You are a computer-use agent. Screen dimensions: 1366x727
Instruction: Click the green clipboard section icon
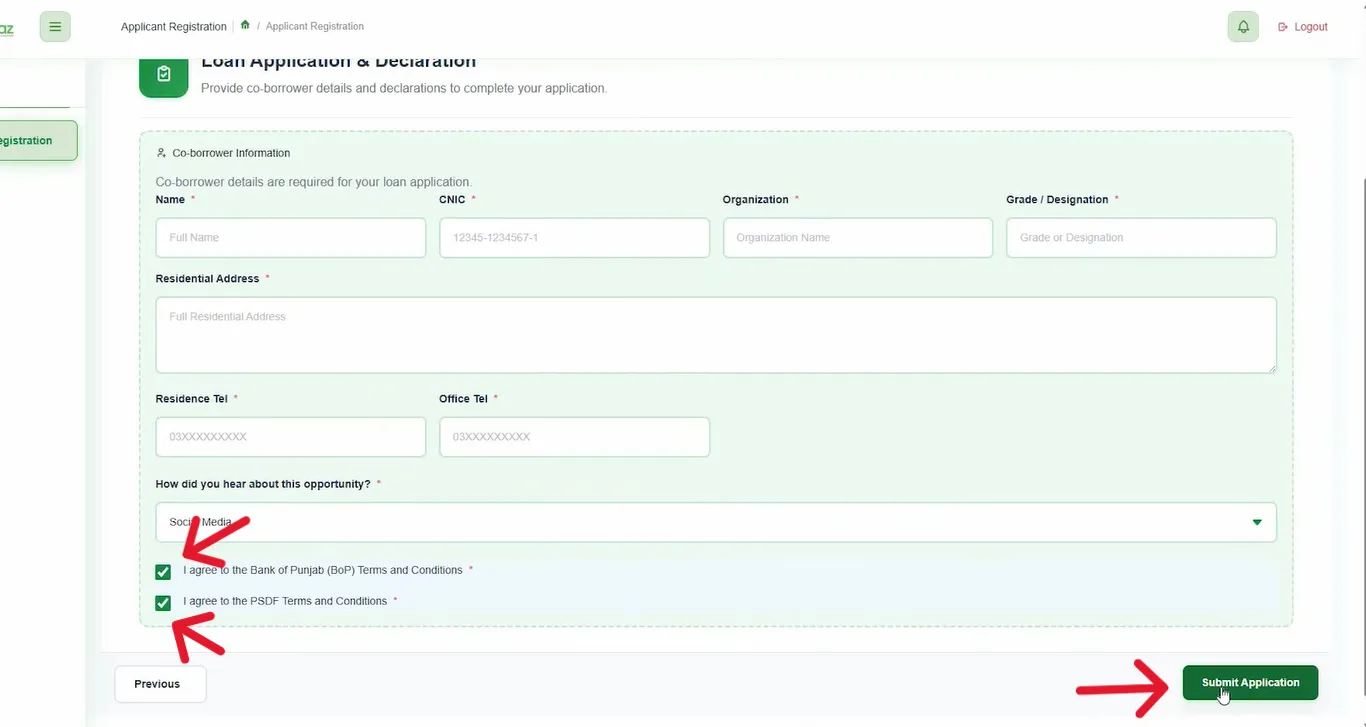164,74
